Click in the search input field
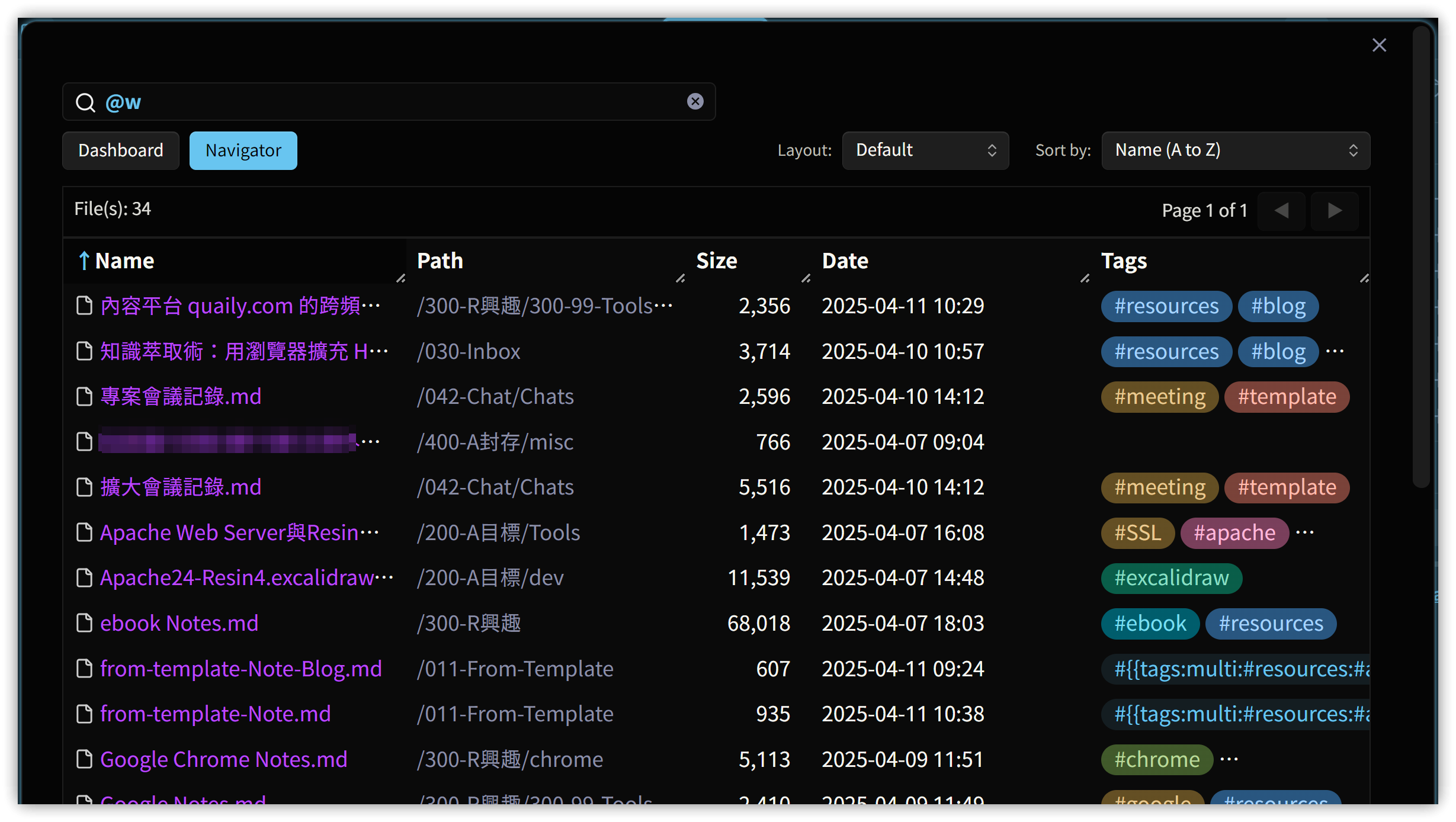 click(391, 102)
